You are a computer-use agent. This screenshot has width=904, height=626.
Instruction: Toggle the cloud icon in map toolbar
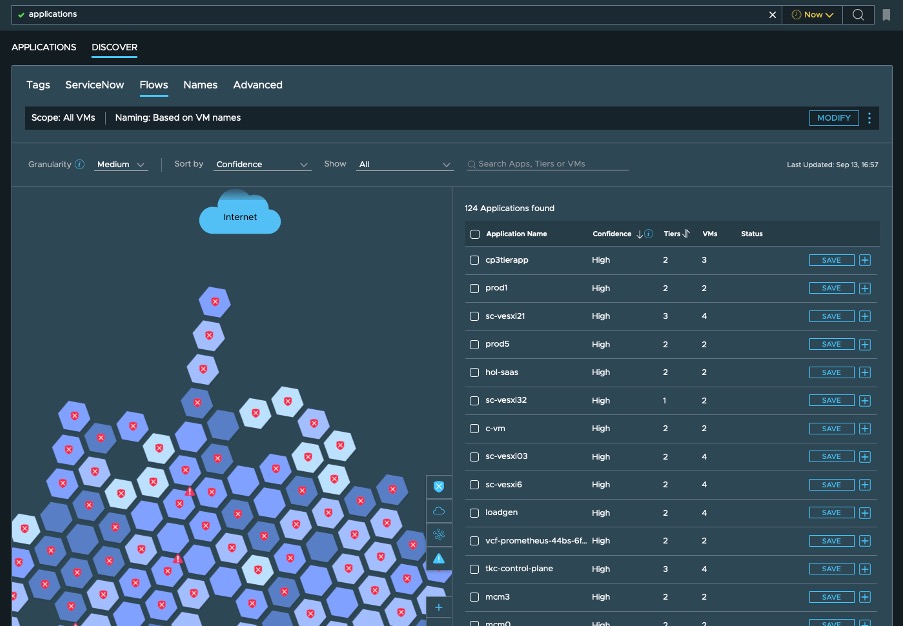coord(438,511)
